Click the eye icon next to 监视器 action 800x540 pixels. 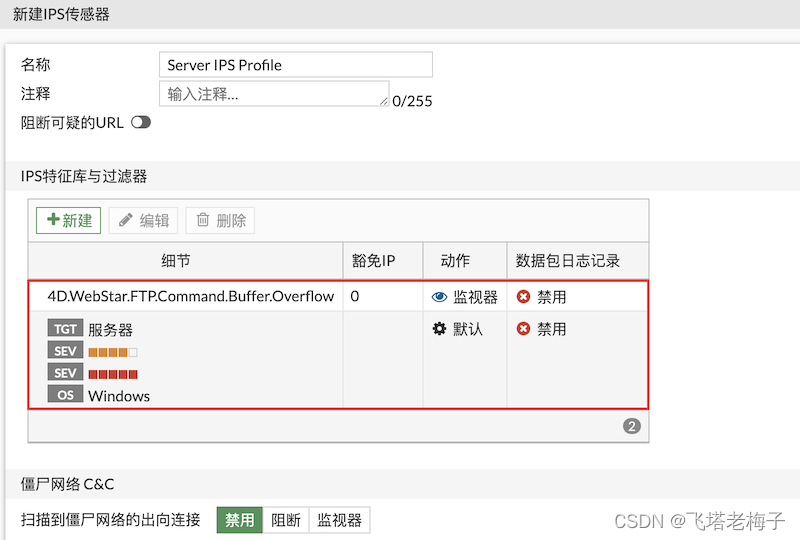tap(439, 297)
